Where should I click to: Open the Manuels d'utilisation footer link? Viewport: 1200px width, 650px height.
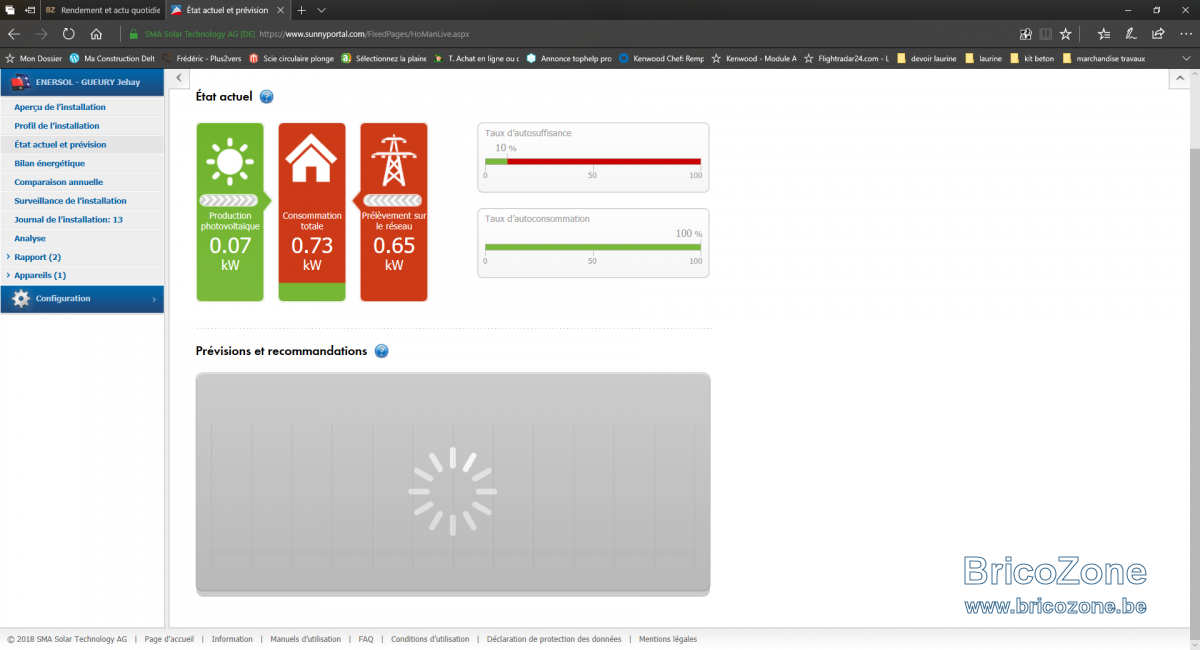click(x=305, y=639)
